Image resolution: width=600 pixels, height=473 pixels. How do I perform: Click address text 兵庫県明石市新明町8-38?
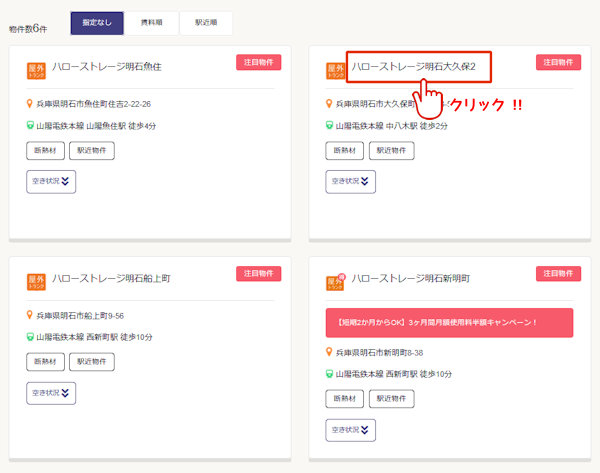379,352
